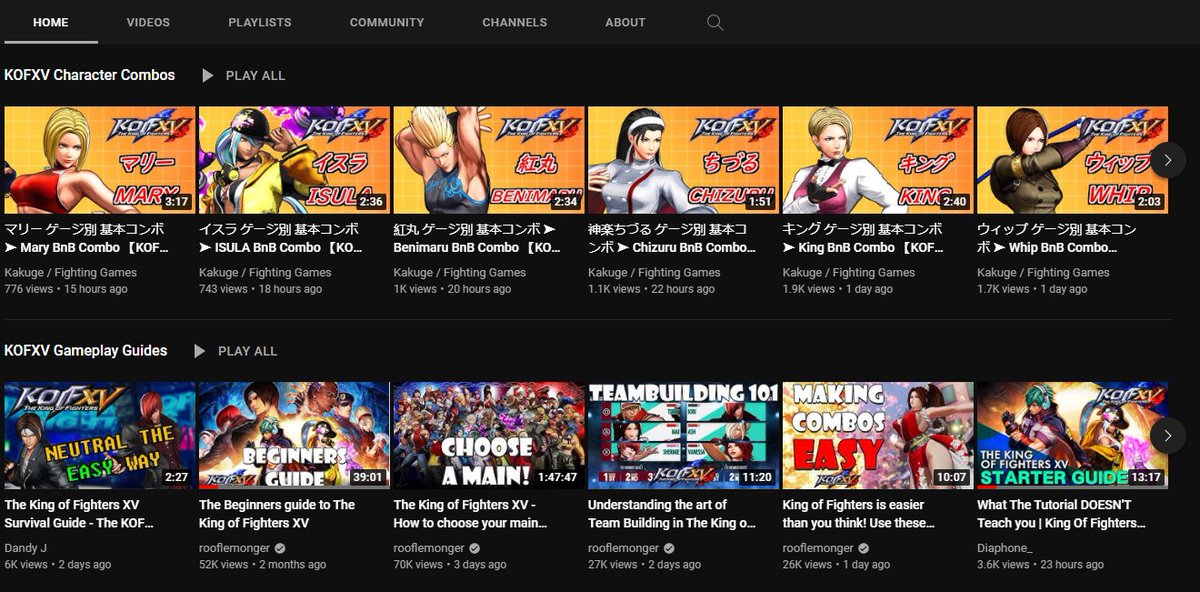The height and width of the screenshot is (592, 1200).
Task: Open the COMMUNITY tab
Action: click(x=387, y=22)
